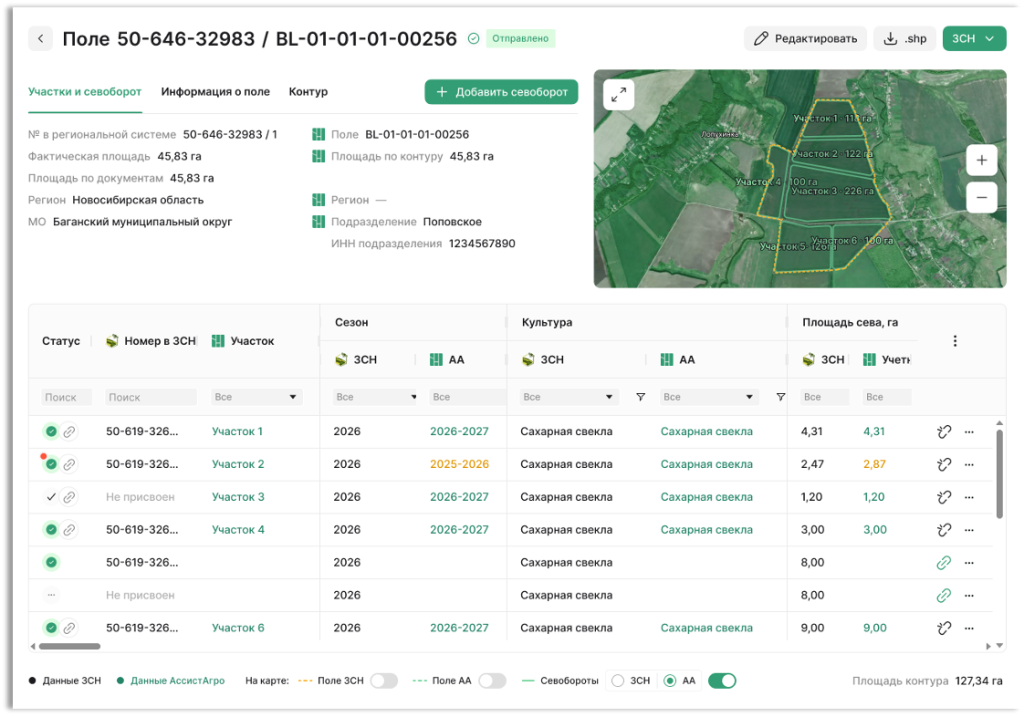The width and height of the screenshot is (1024, 717).
Task: Expand the map to fullscreen
Action: click(618, 95)
